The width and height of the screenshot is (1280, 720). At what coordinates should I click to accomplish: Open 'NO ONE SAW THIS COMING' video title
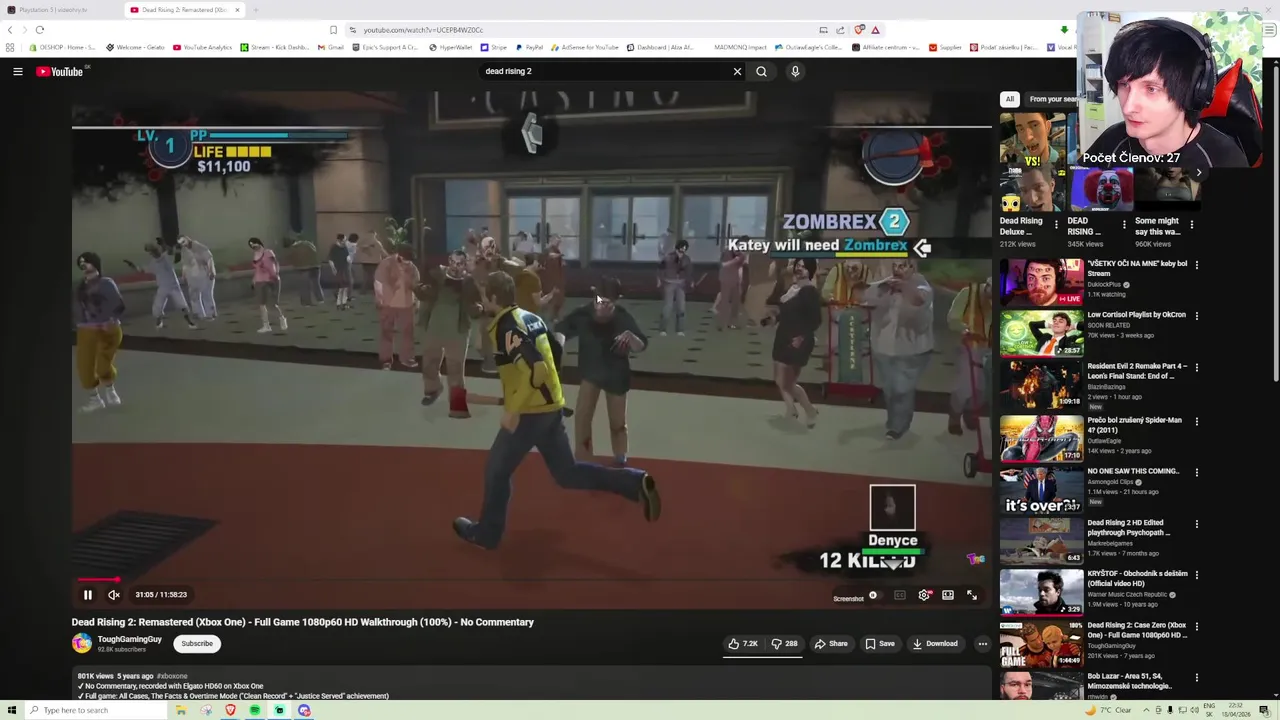pyautogui.click(x=1133, y=471)
